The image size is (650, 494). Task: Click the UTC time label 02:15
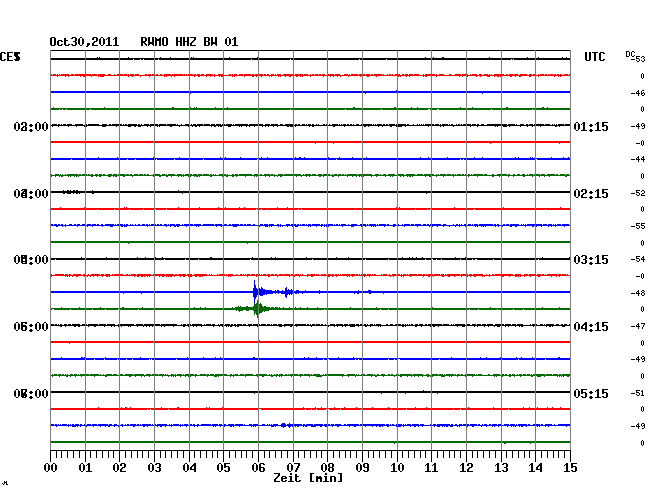click(591, 194)
